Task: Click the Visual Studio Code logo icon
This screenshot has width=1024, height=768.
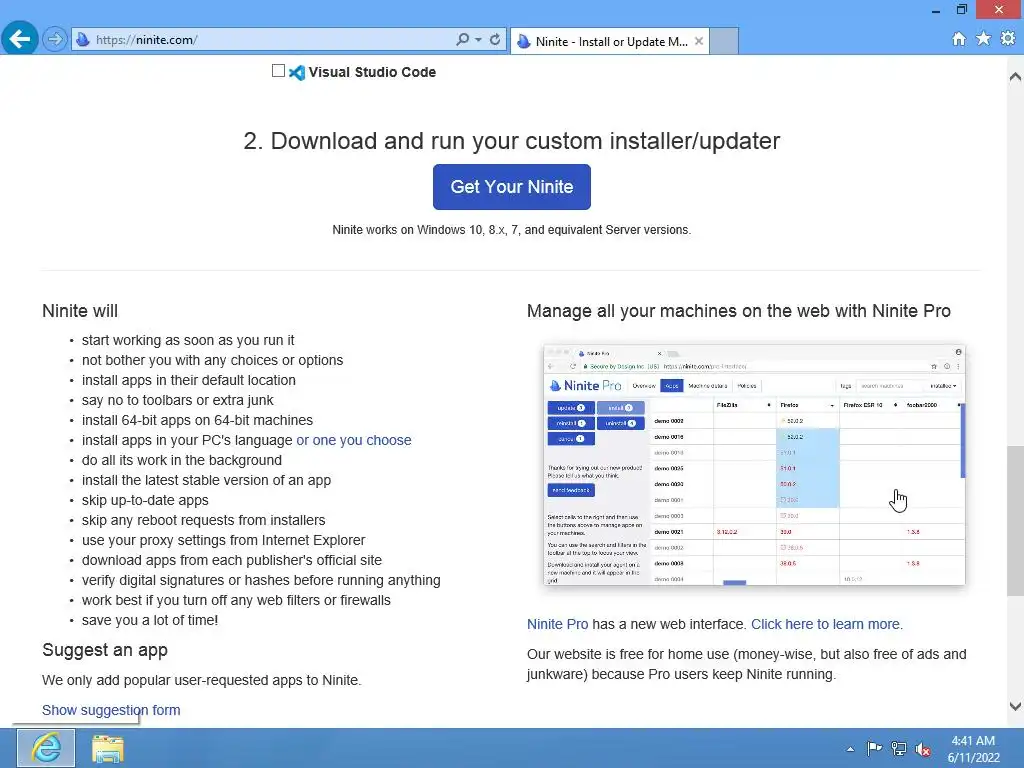Action: 297,72
